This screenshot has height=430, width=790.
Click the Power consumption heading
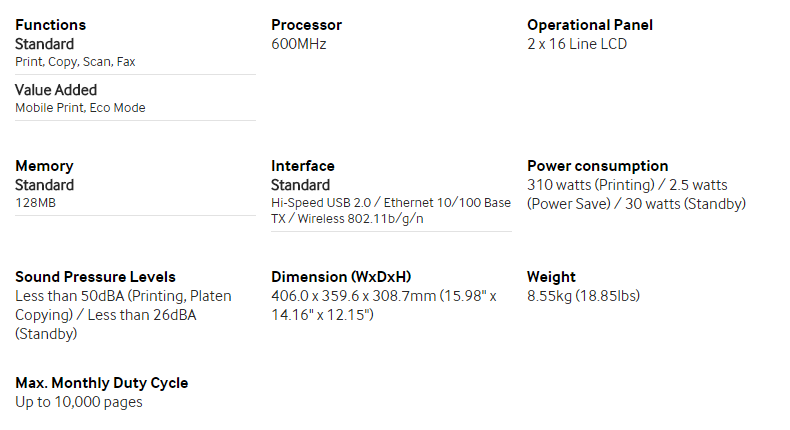[598, 166]
